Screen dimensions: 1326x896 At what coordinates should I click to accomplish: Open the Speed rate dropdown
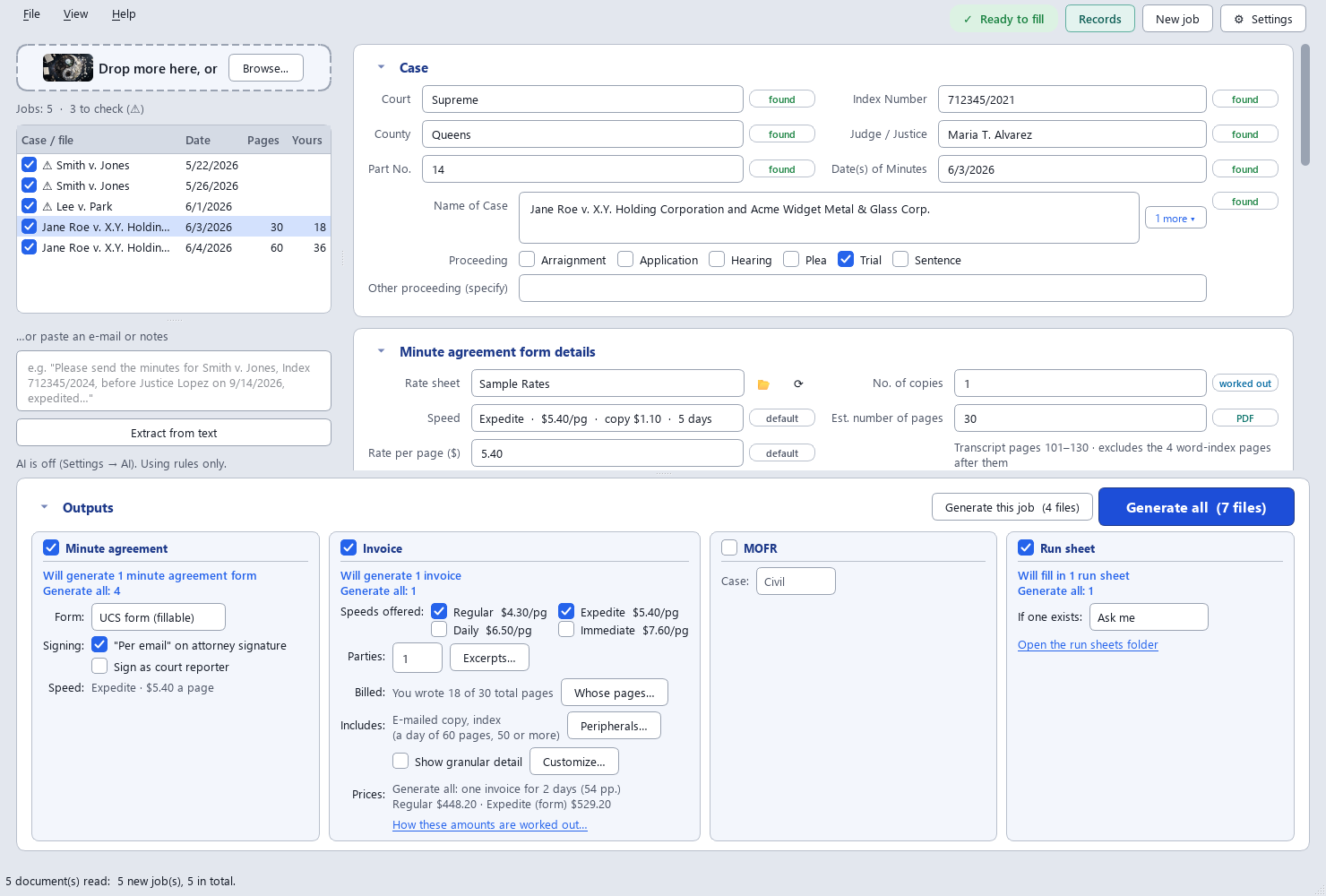point(607,418)
